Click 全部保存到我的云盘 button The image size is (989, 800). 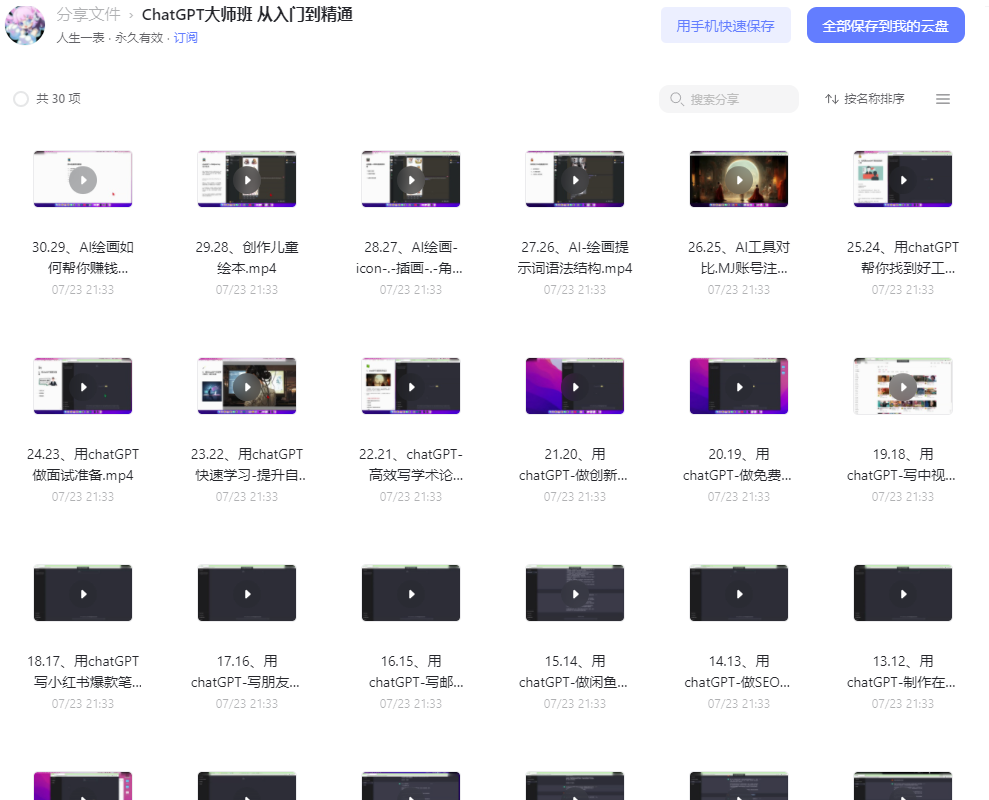(886, 25)
